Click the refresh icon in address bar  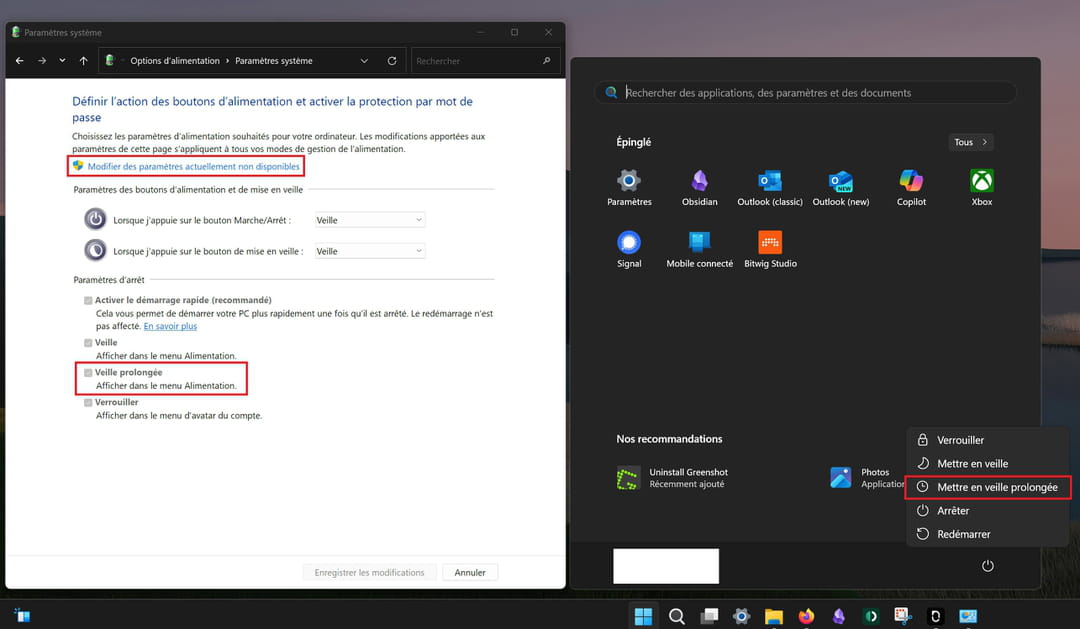tap(391, 61)
